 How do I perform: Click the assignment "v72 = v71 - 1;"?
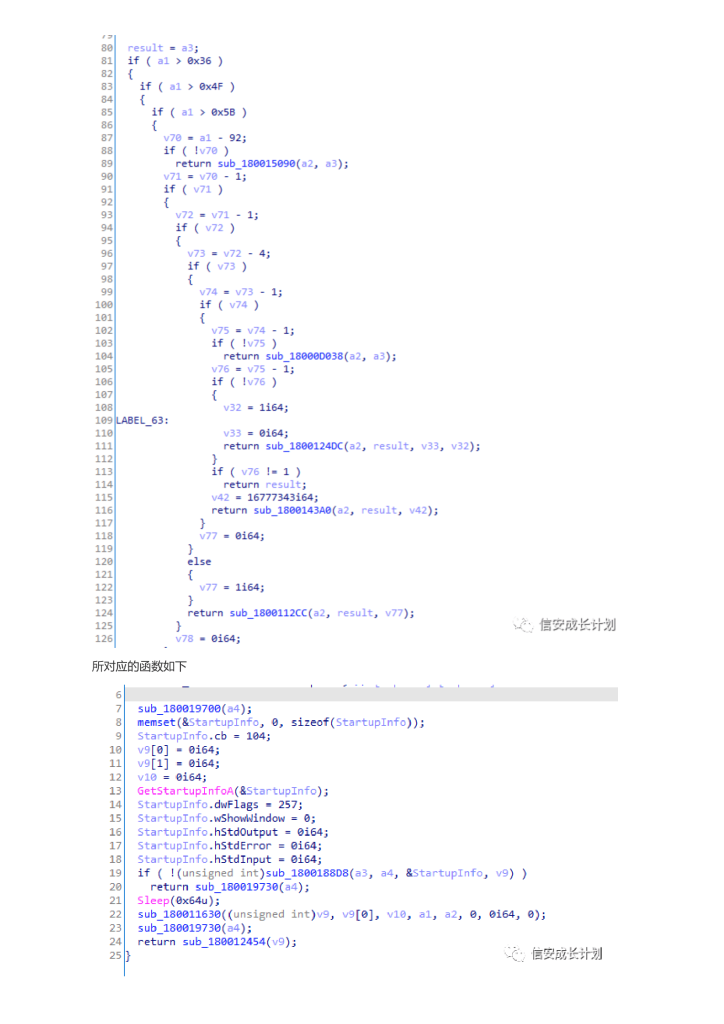click(217, 215)
